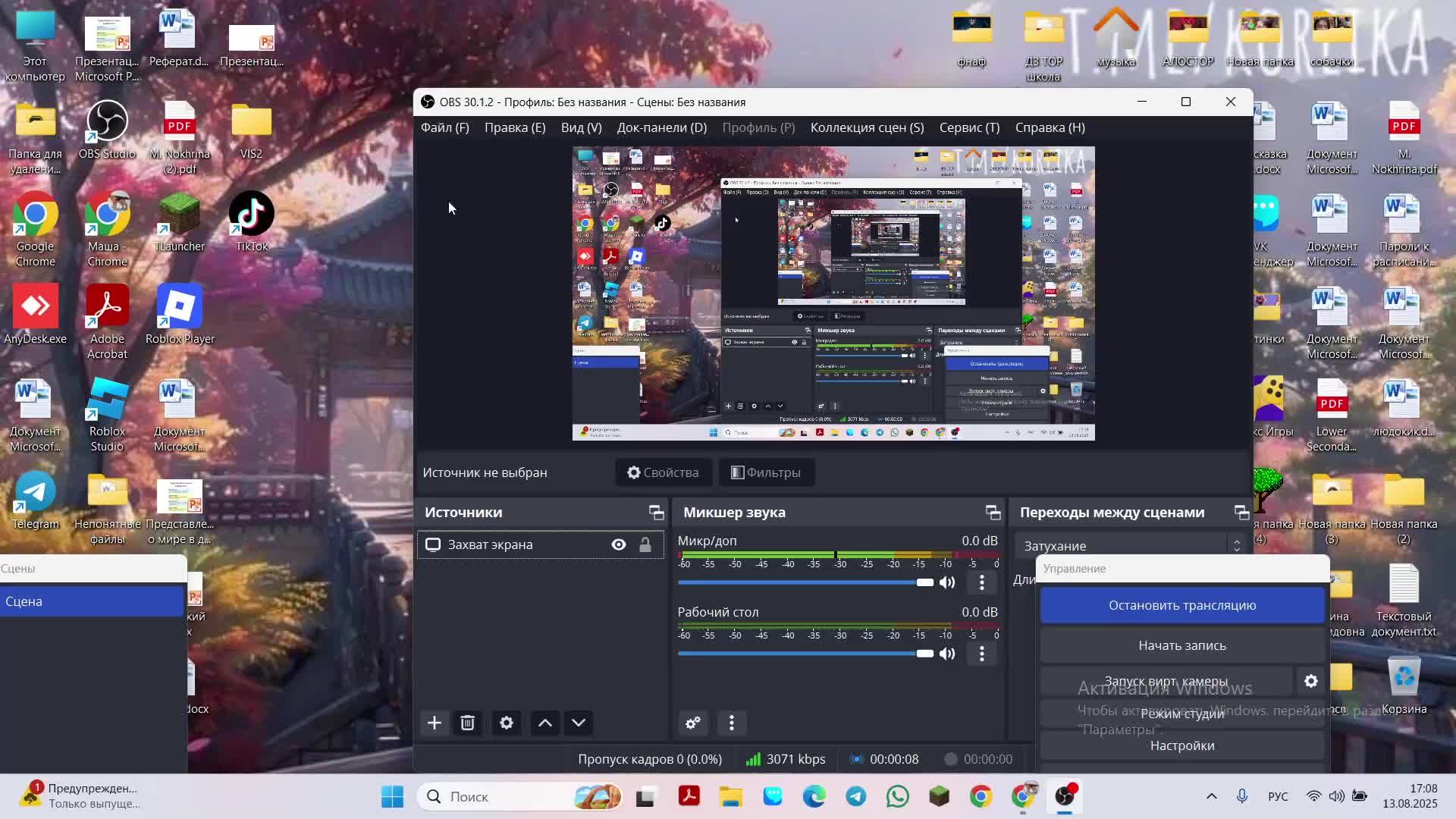Move source up with arrow icon
The width and height of the screenshot is (1456, 819).
click(x=544, y=723)
